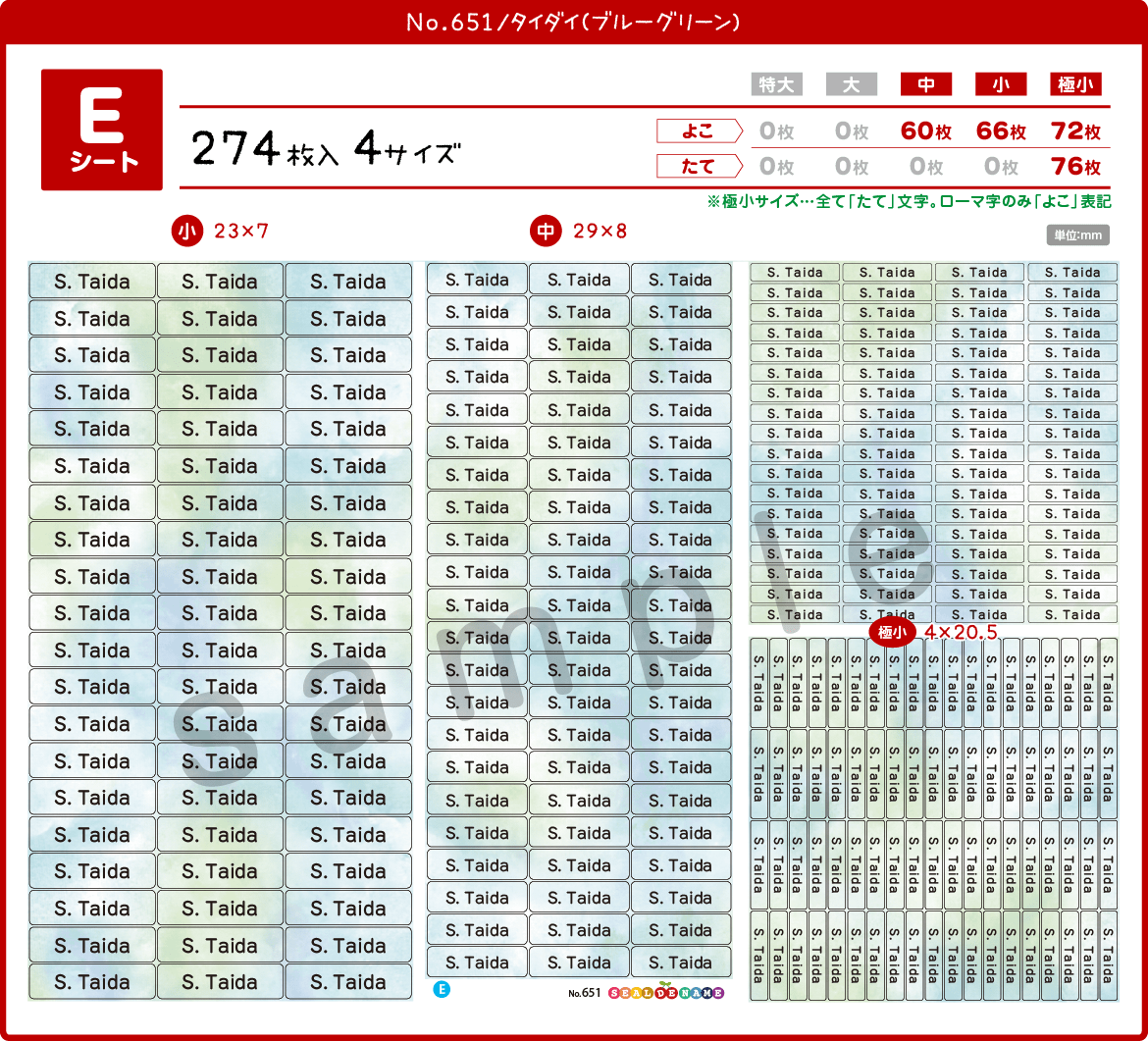Click the "29×8" dimension text
Viewport: 1148px width, 1041px height.
600,232
